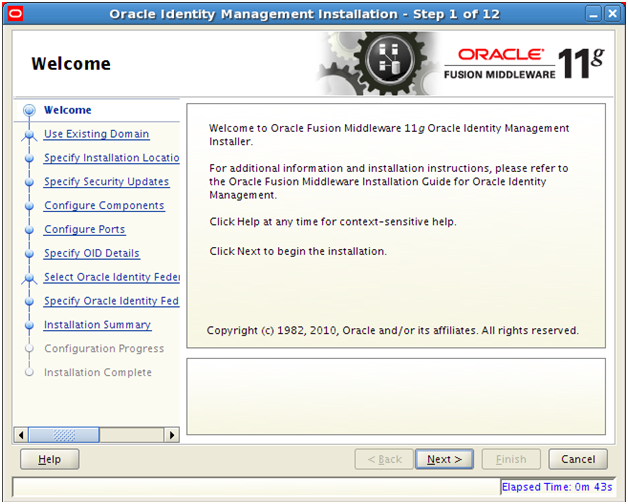Click the Installation Summary step bullet
The width and height of the screenshot is (628, 504).
click(29, 325)
